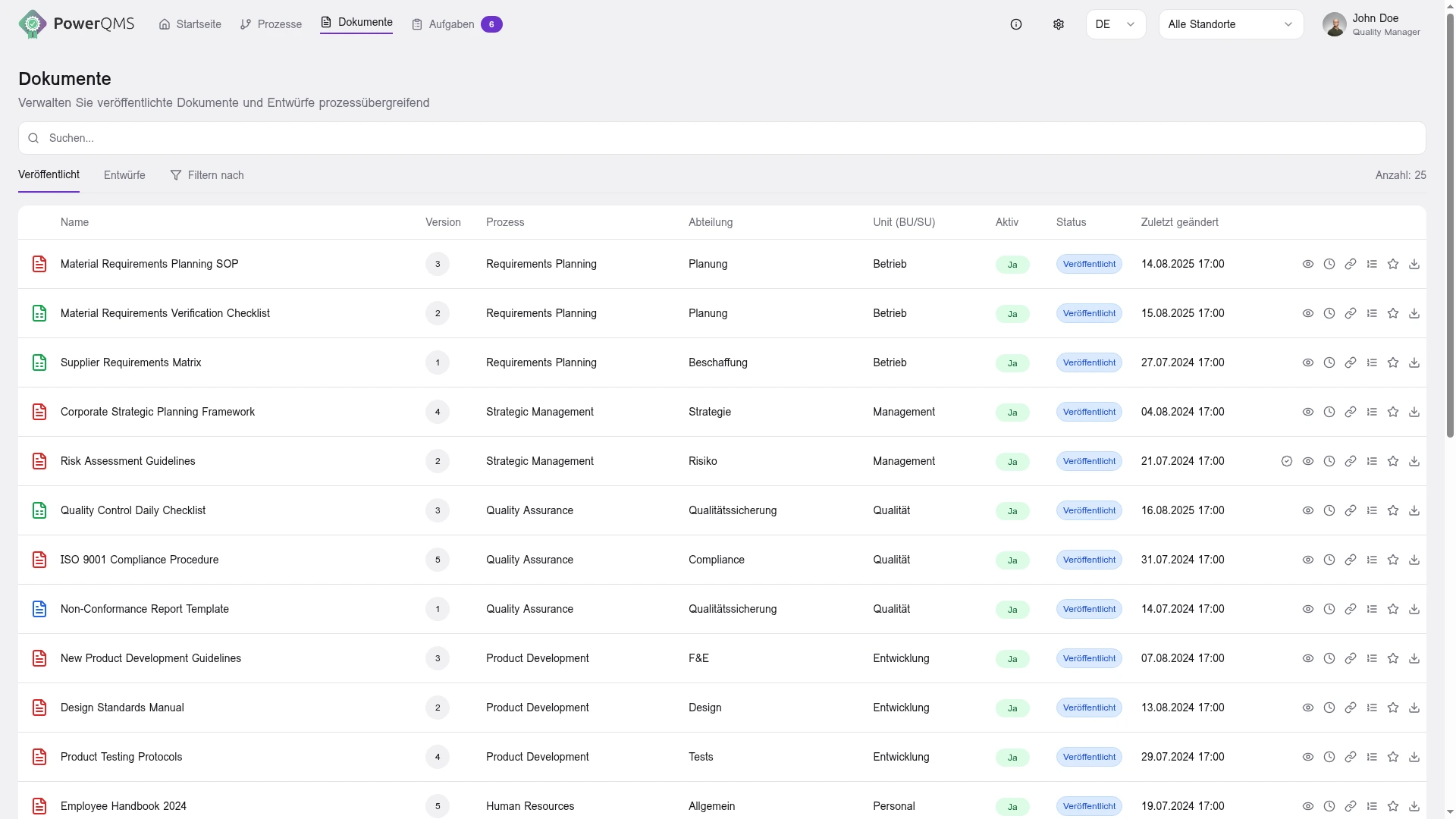This screenshot has height=819, width=1456.
Task: Open settings gear in the top bar
Action: 1059,24
